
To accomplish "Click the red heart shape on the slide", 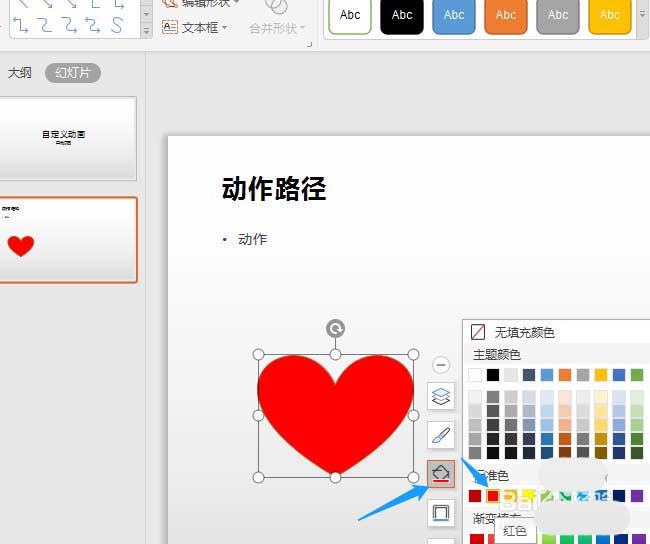I will click(335, 415).
